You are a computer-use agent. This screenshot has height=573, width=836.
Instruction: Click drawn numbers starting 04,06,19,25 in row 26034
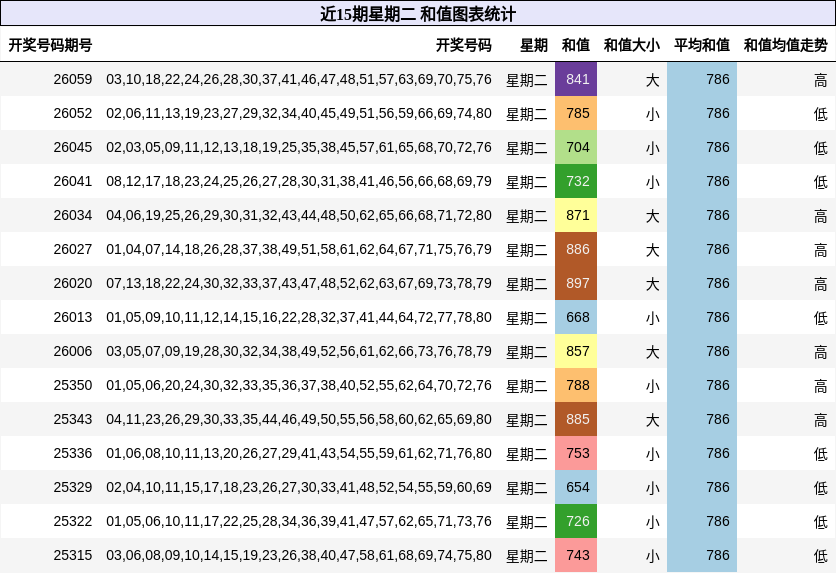point(299,215)
